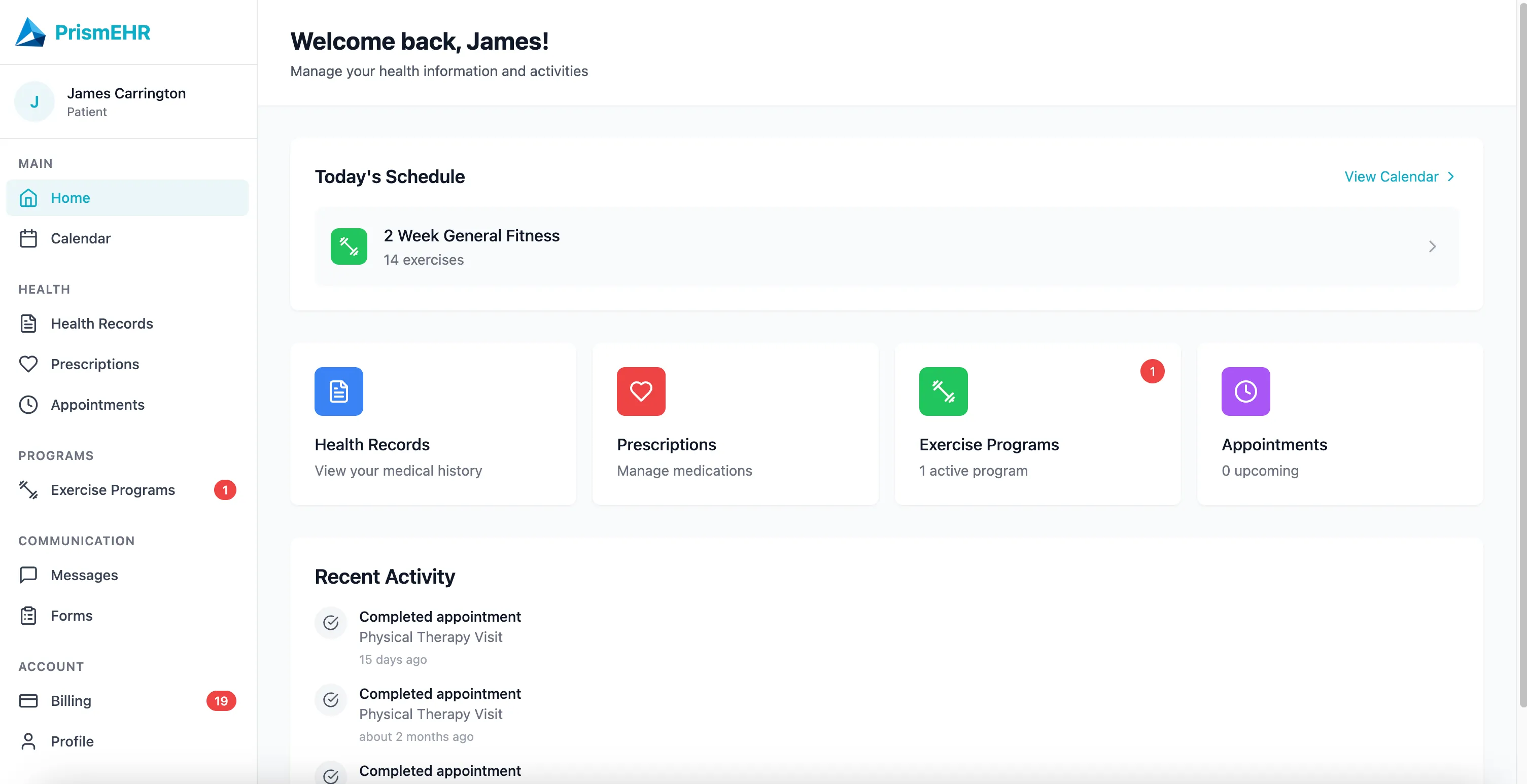Open the 2 Week General Fitness schedule item
Viewport: 1527px width, 784px height.
pos(887,246)
